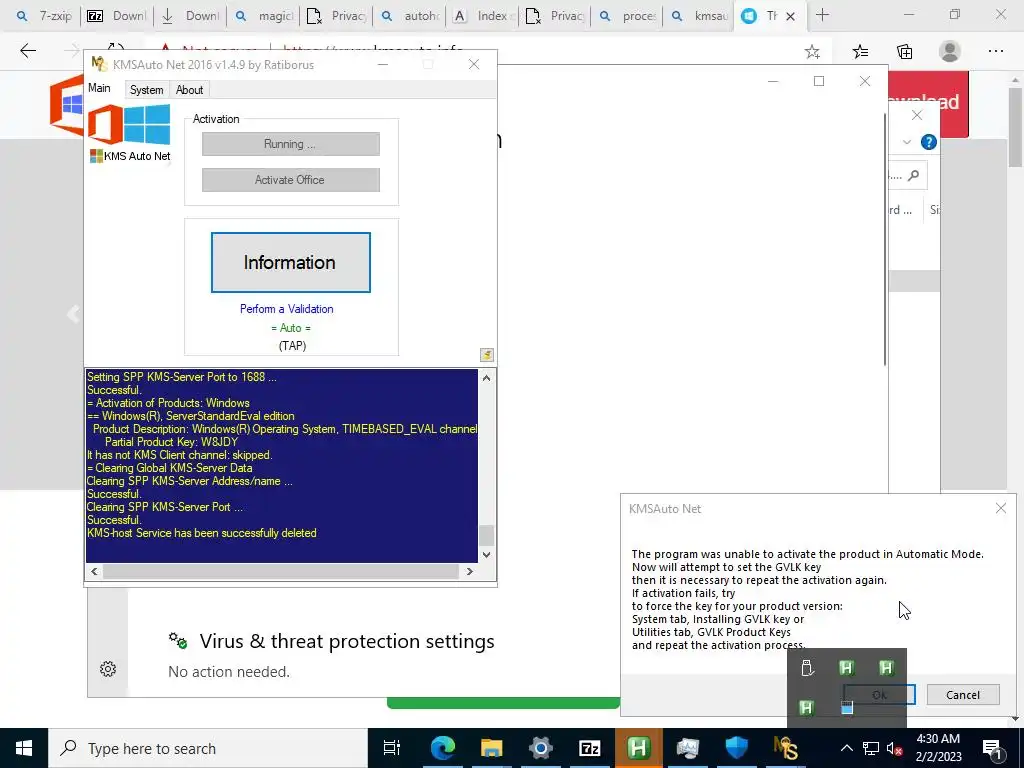
Task: Open File Explorer from the taskbar
Action: pos(491,748)
